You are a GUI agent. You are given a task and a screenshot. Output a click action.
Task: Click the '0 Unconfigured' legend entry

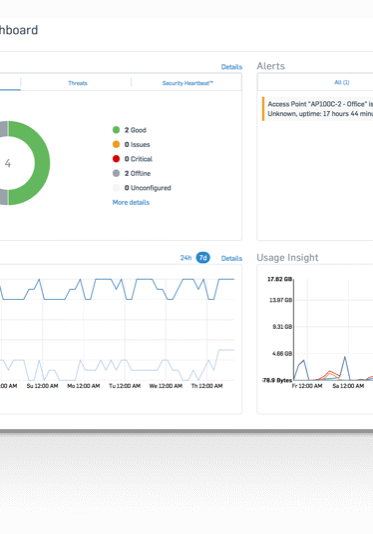[x=148, y=188]
